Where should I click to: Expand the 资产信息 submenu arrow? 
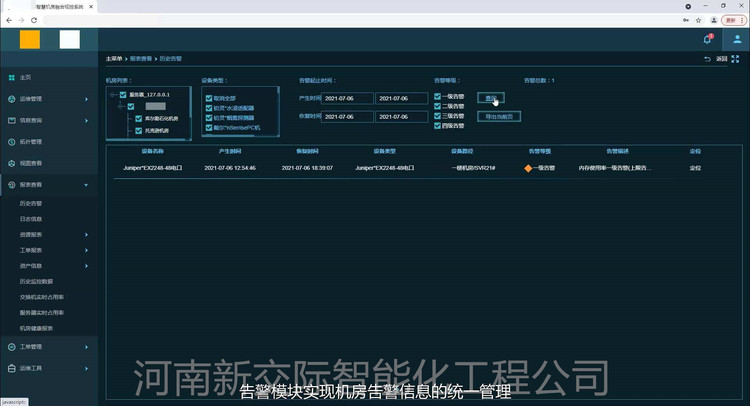click(86, 266)
